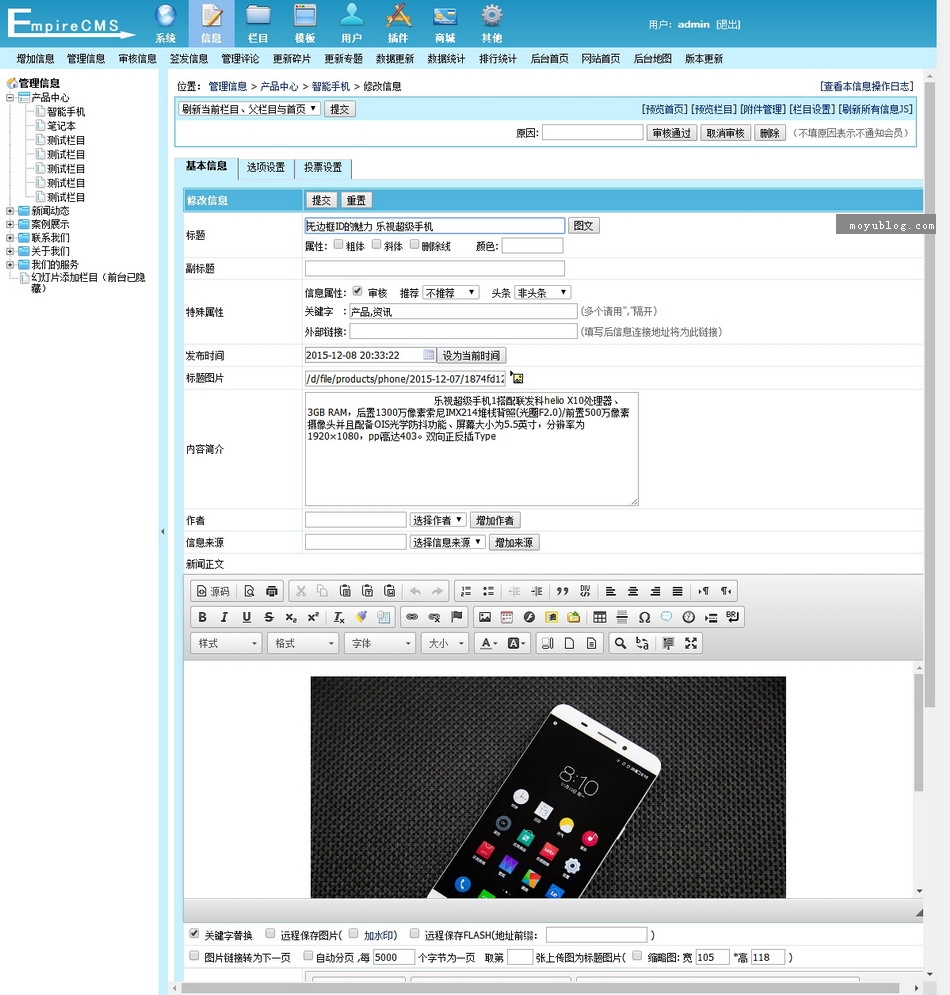Enable 远程保存FLASH checkbox
This screenshot has width=950, height=995.
coord(414,933)
